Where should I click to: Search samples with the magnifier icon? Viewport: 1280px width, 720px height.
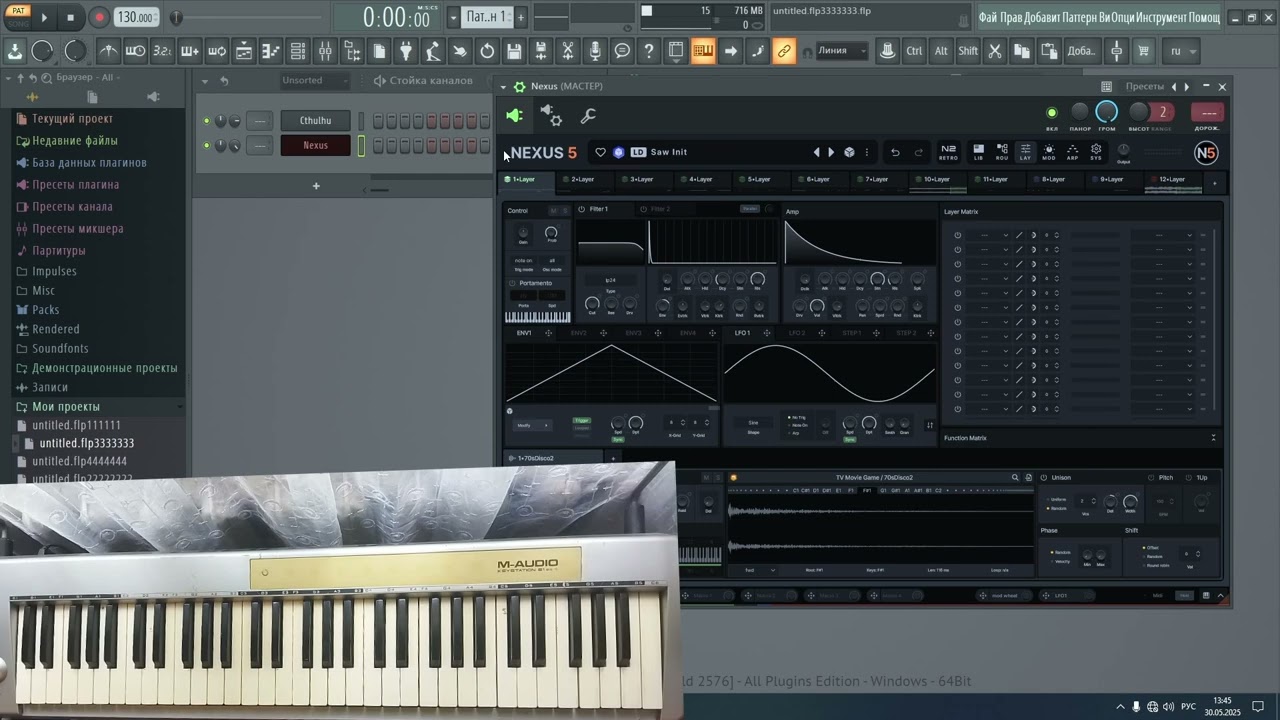coord(1015,478)
